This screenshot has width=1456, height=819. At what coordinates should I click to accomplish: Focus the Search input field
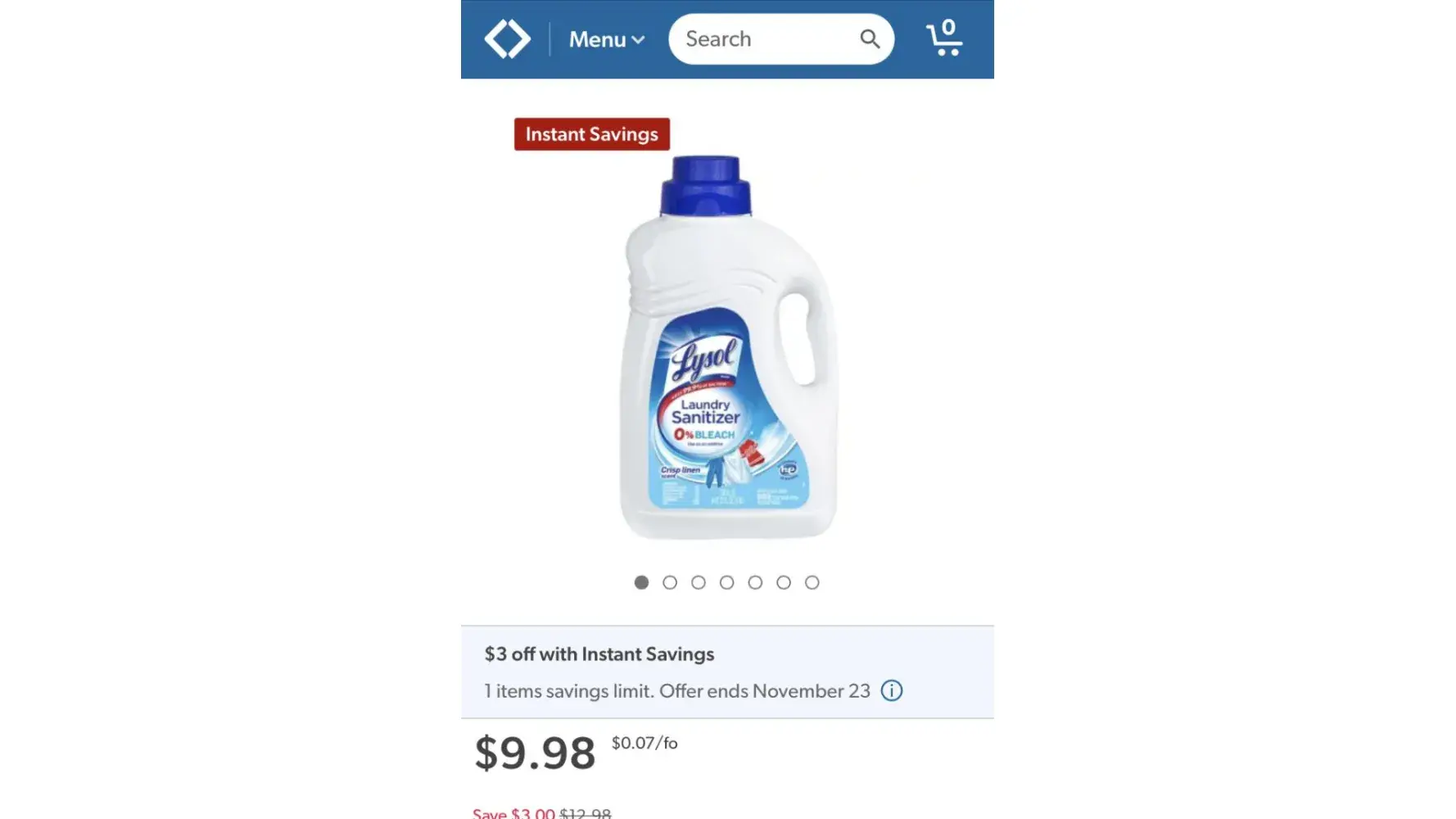click(x=762, y=39)
